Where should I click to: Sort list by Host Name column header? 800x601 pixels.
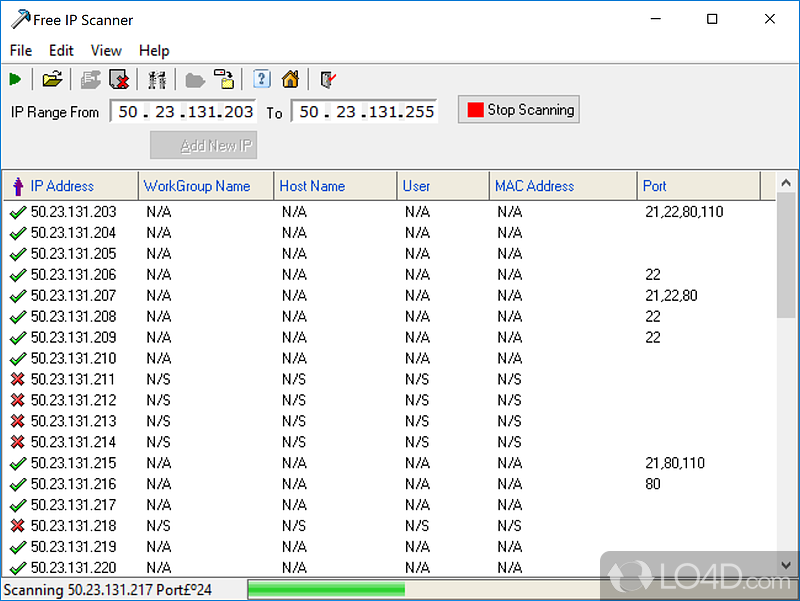point(311,186)
